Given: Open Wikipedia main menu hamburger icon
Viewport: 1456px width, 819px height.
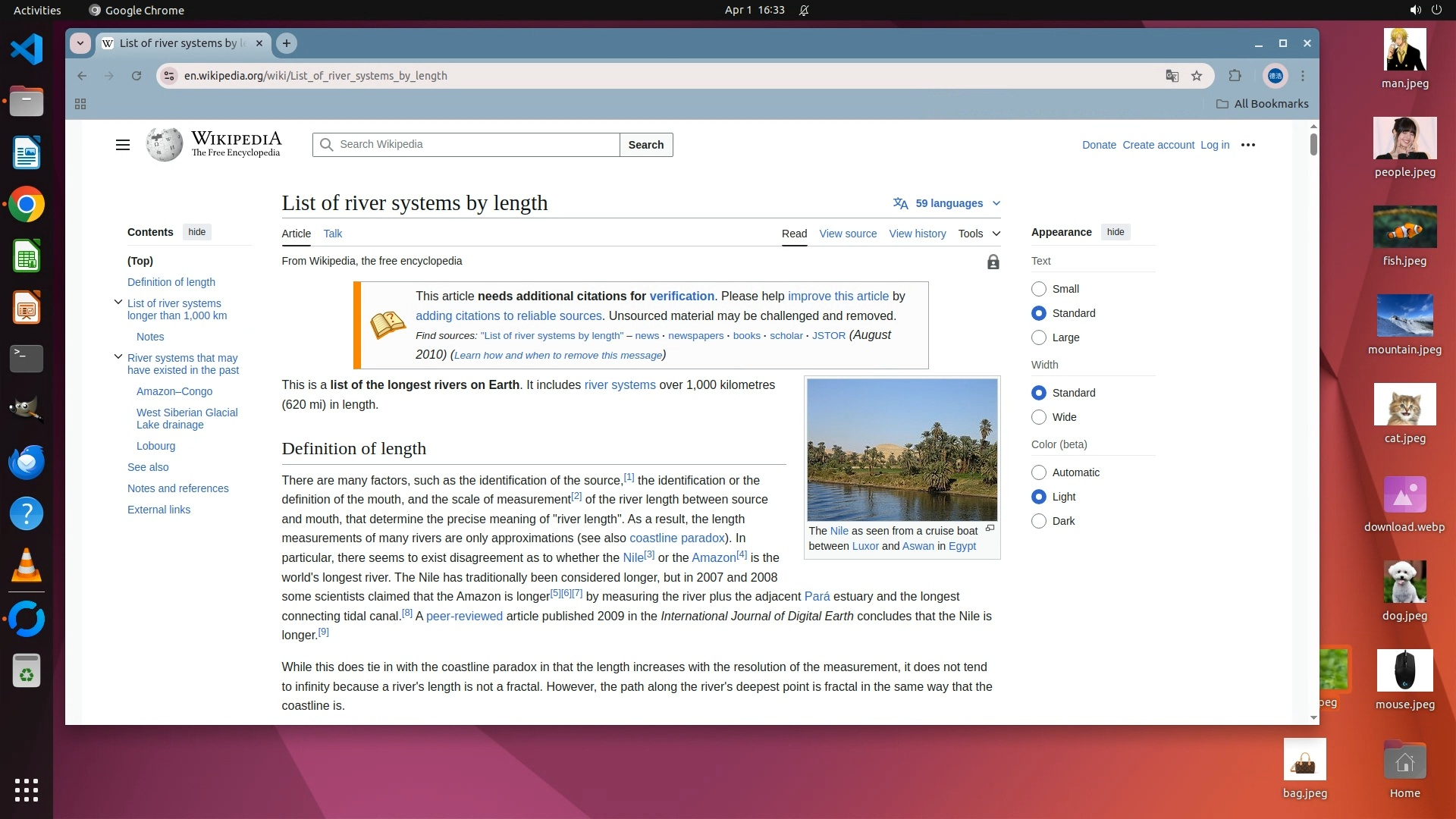Looking at the screenshot, I should [122, 145].
